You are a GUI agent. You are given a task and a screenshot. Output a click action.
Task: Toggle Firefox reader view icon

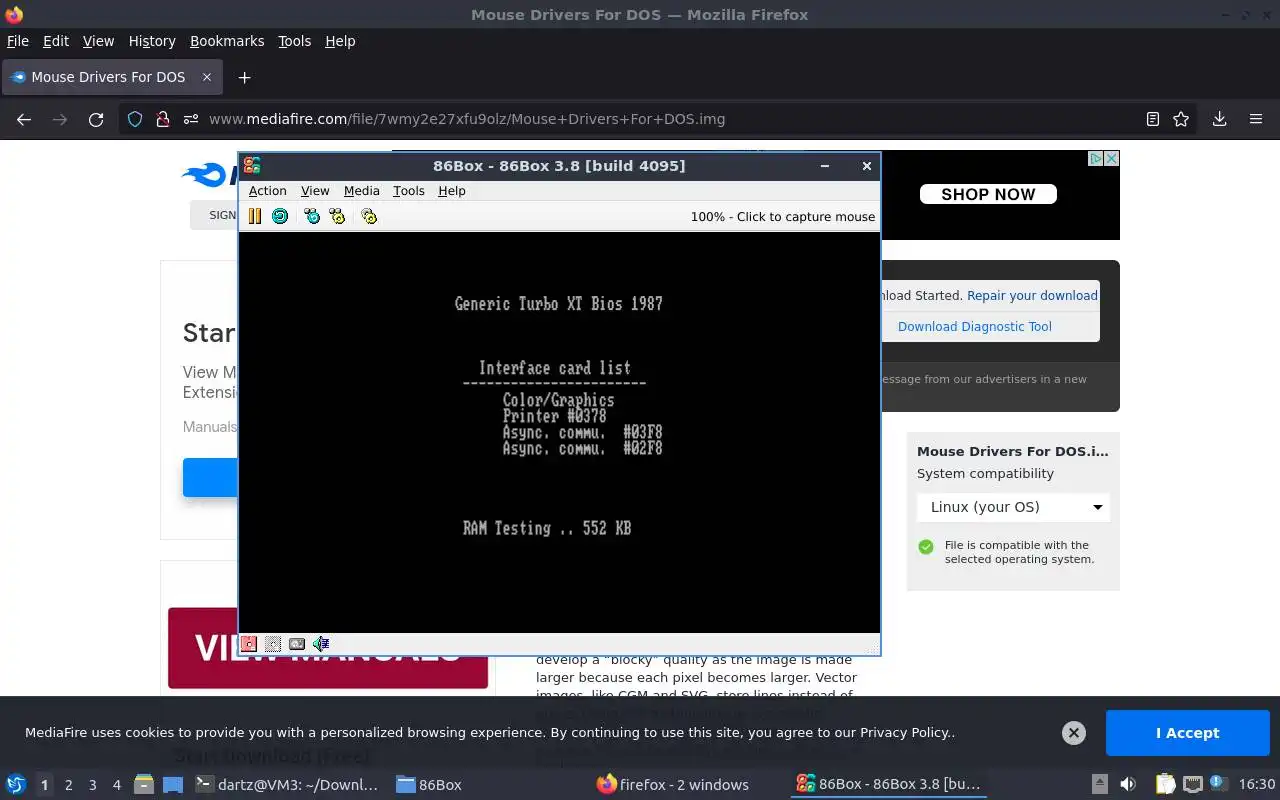tap(1153, 119)
